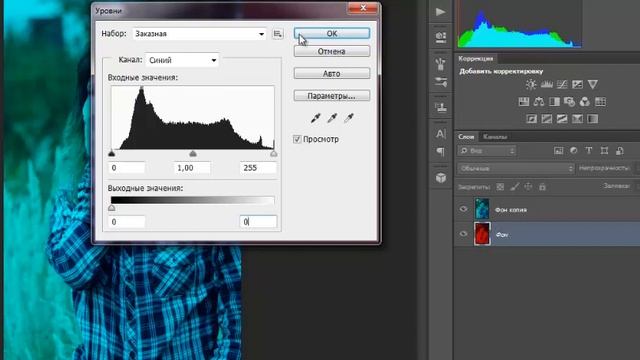Add a Black & White adjustment

point(554,102)
